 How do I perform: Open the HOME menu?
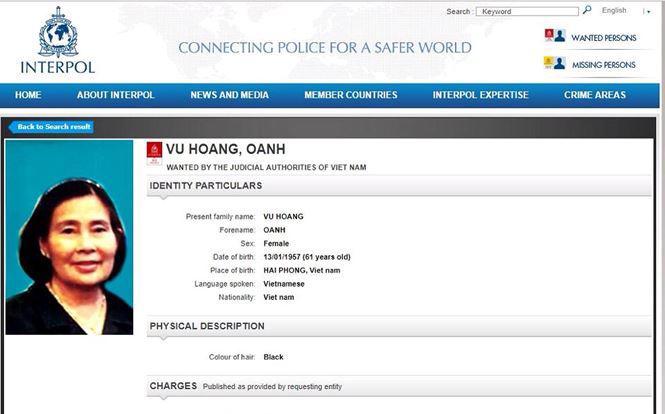[28, 95]
